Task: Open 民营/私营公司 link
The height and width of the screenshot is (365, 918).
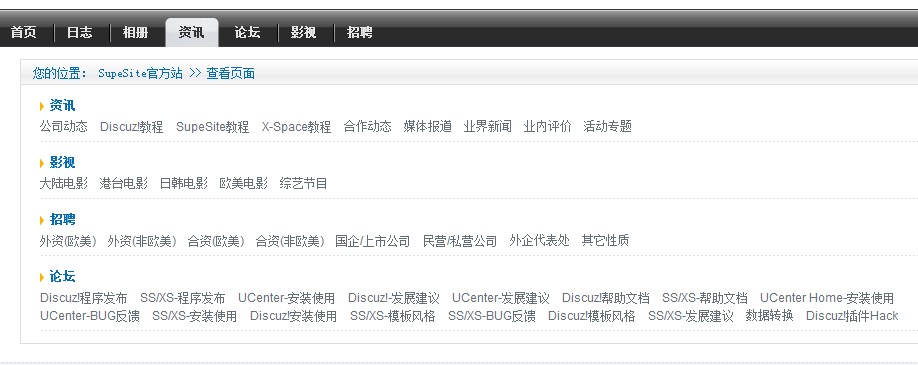Action: tap(460, 240)
